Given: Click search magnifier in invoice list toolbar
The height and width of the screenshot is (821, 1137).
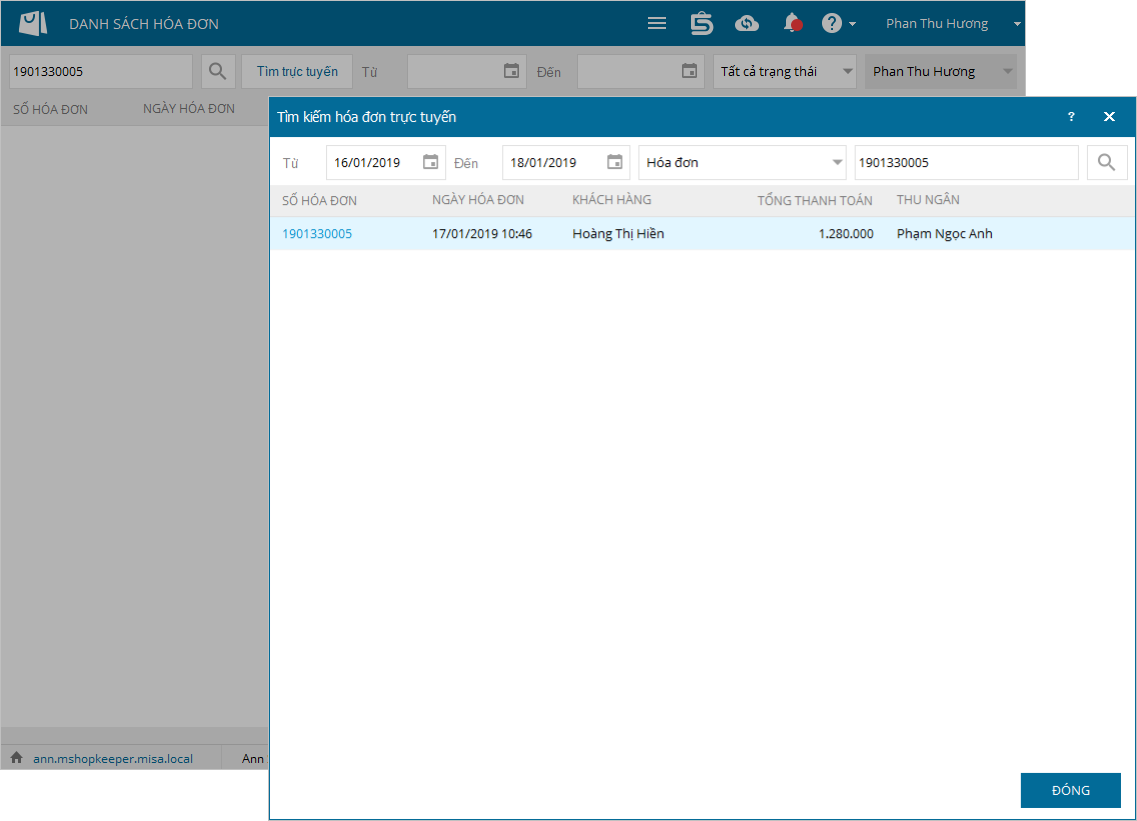Looking at the screenshot, I should coord(218,71).
